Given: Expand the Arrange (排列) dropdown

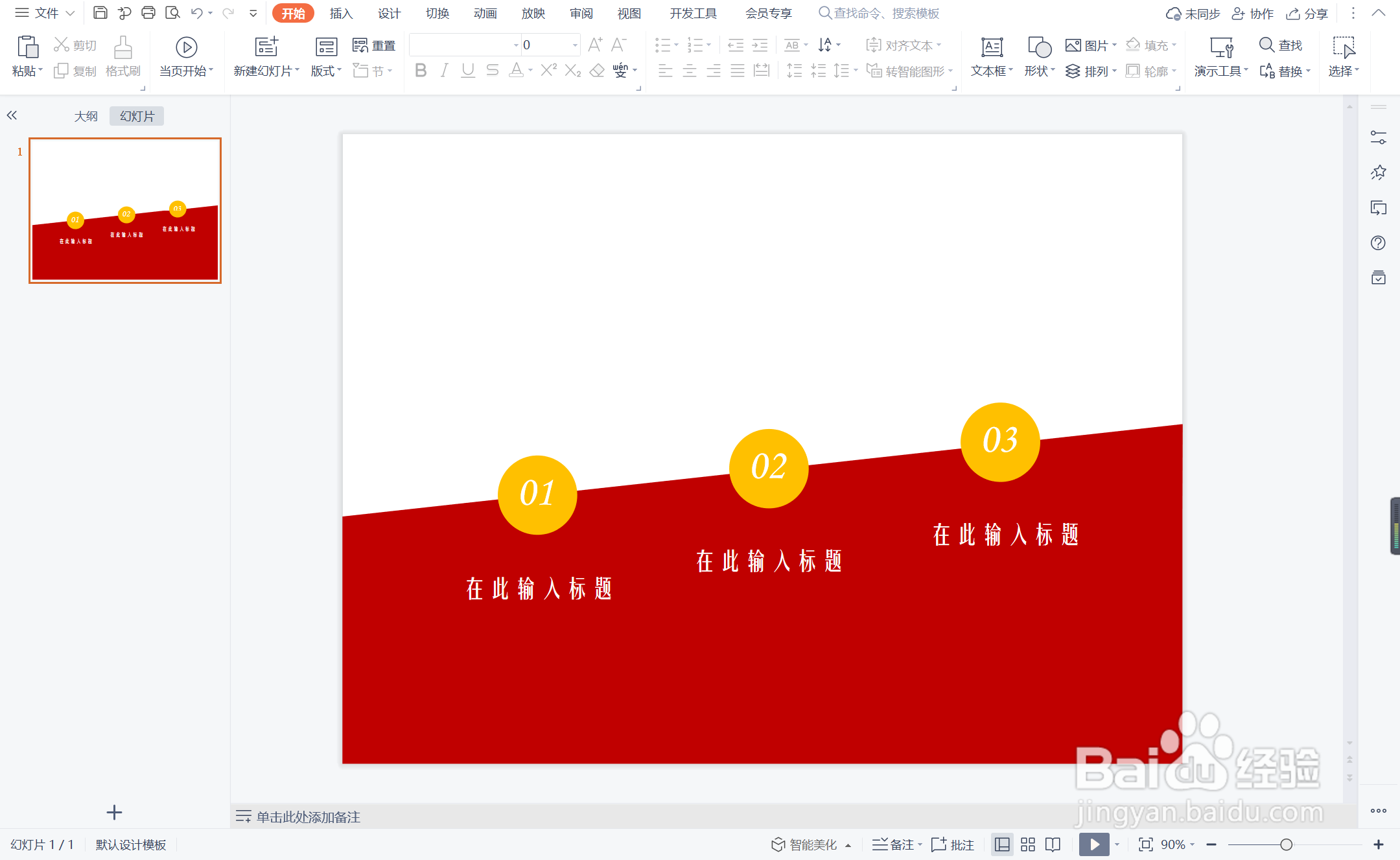Looking at the screenshot, I should tap(1114, 70).
